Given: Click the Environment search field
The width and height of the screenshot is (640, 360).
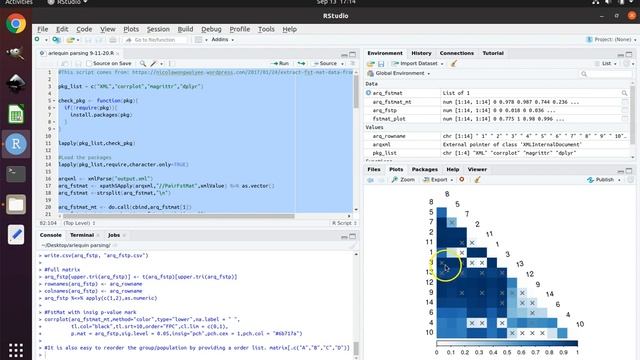Looking at the screenshot, I should click(606, 74).
